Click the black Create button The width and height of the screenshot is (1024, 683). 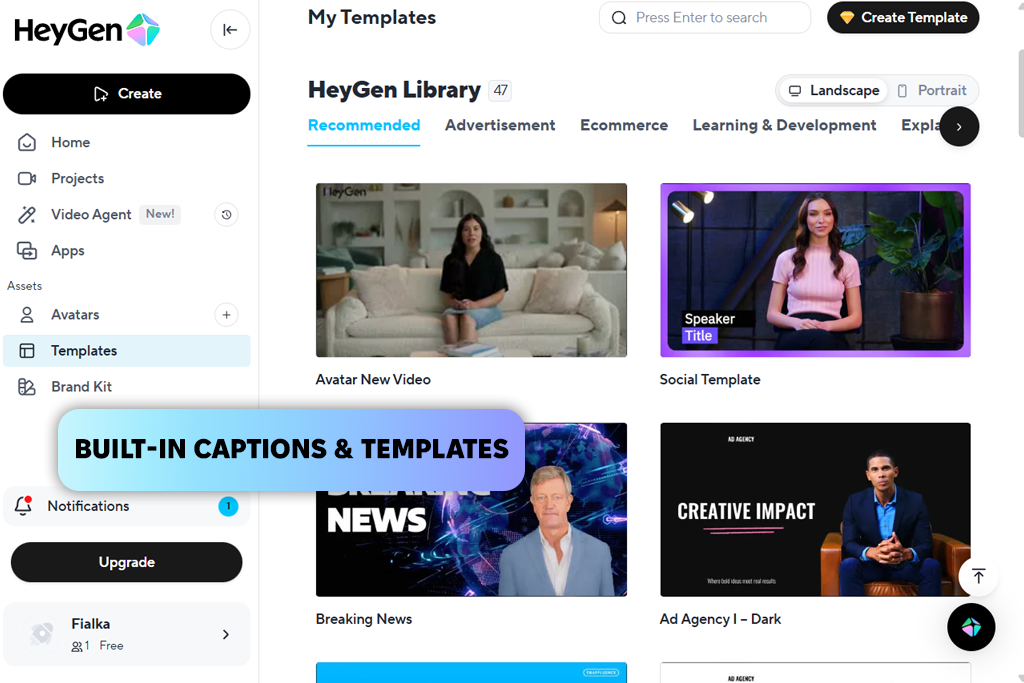127,93
